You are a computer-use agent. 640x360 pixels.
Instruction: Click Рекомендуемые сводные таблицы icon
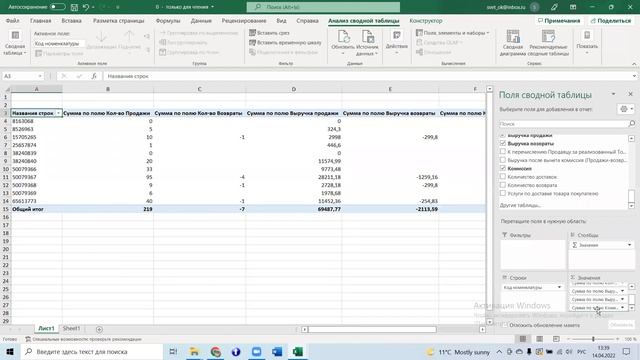[548, 37]
